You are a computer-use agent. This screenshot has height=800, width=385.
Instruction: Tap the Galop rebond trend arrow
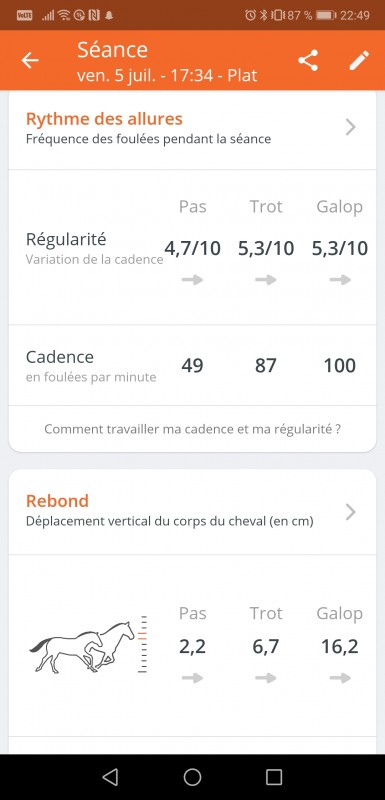[x=340, y=678]
